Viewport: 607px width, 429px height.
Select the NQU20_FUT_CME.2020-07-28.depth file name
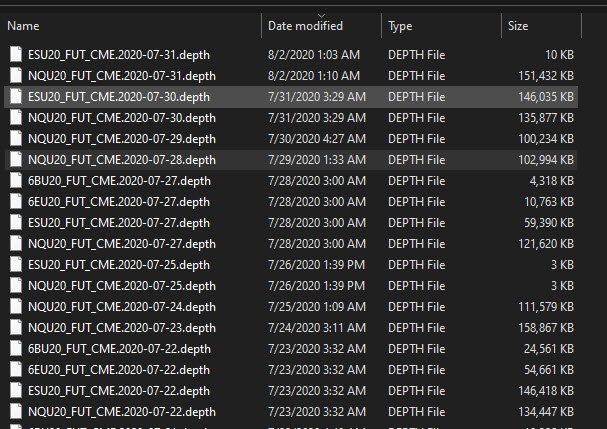coord(121,159)
